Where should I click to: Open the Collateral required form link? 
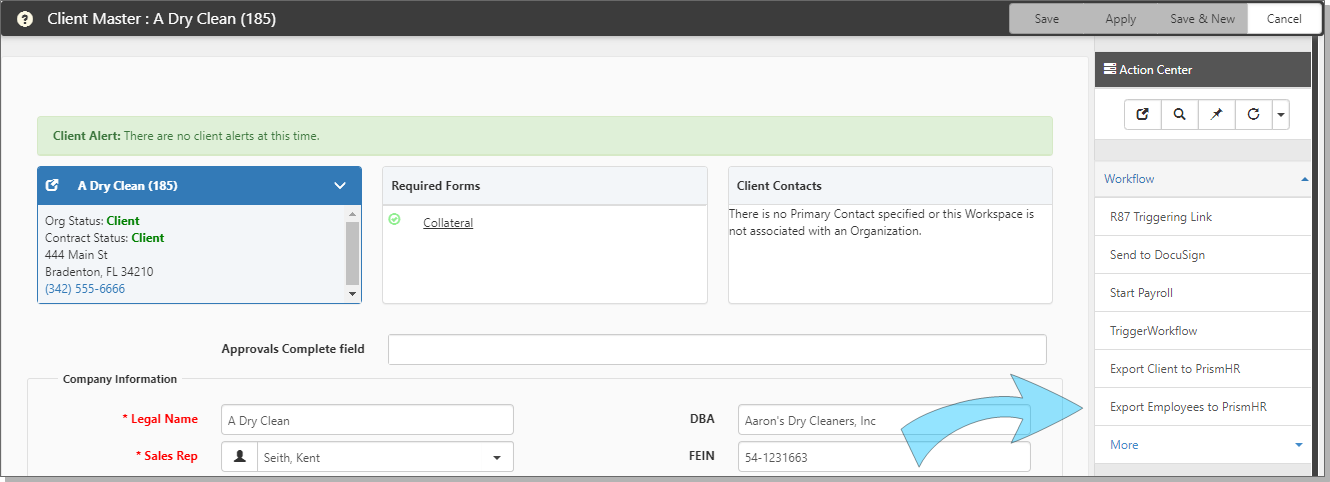[448, 223]
